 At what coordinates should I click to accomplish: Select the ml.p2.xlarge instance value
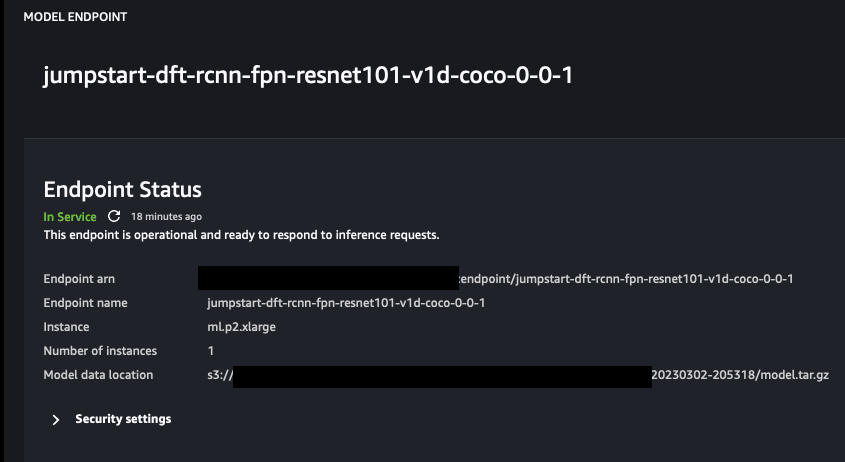coord(241,327)
